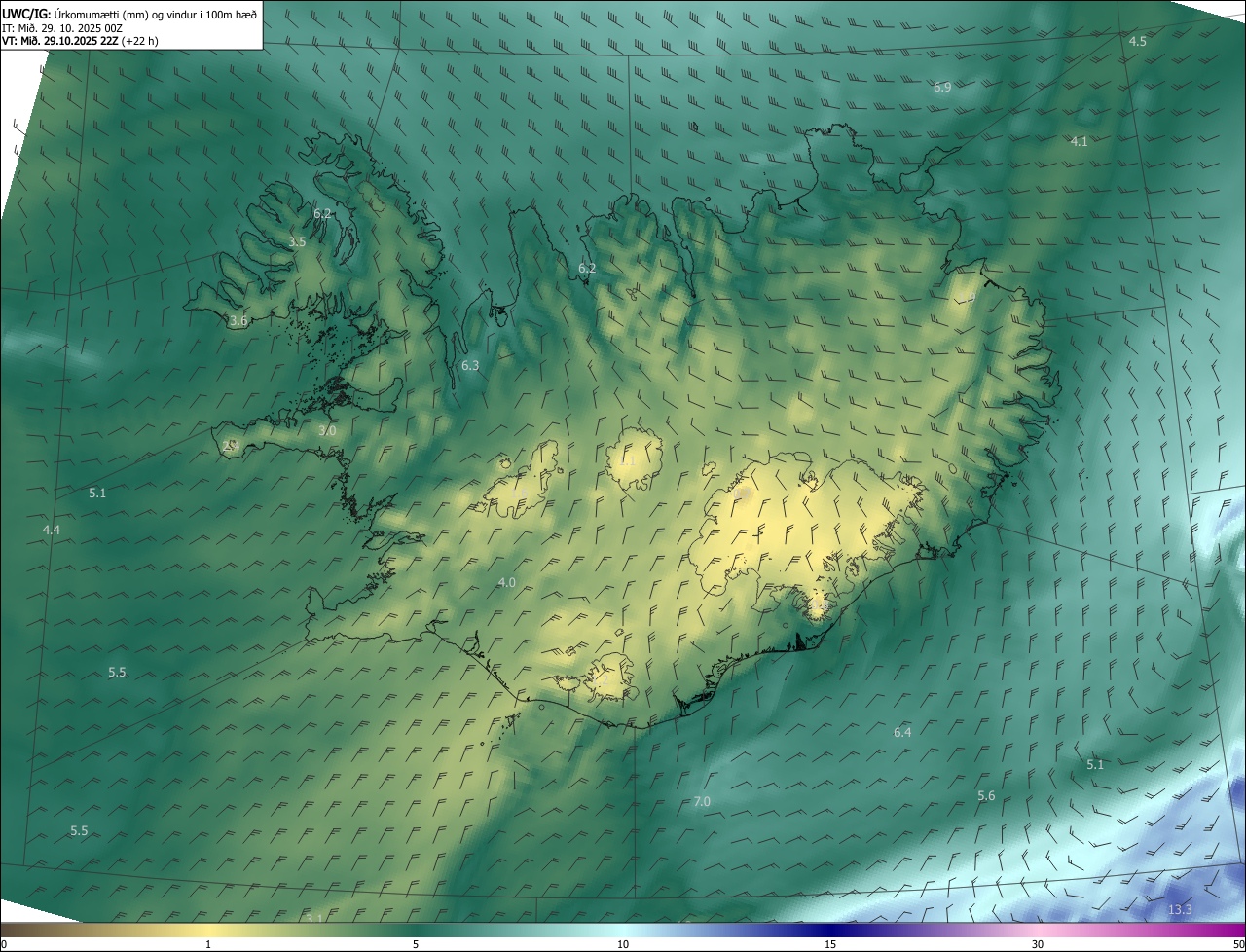Select the 4.5 value label on the map

(1137, 41)
